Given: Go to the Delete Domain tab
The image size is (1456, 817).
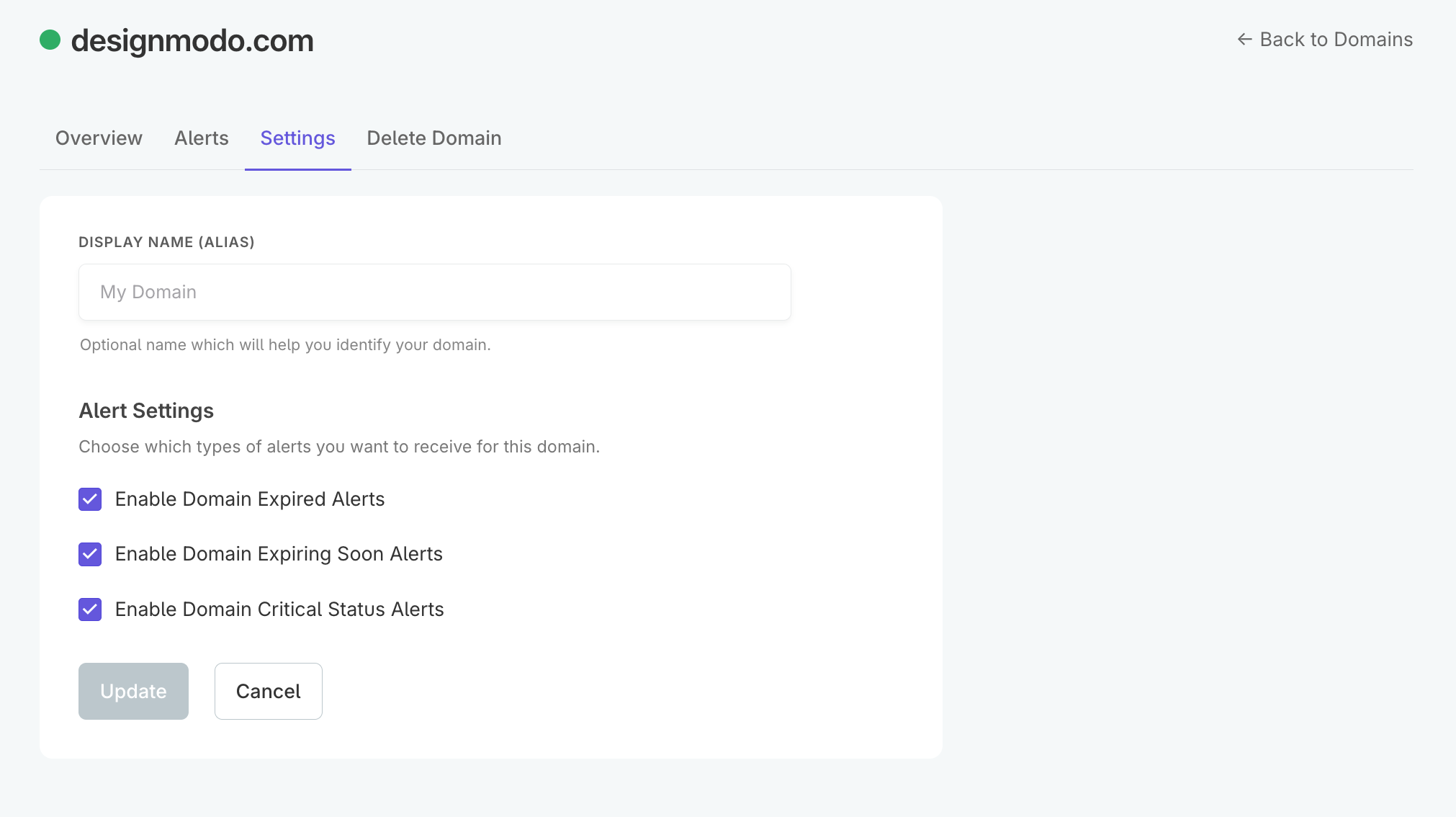Looking at the screenshot, I should point(433,138).
